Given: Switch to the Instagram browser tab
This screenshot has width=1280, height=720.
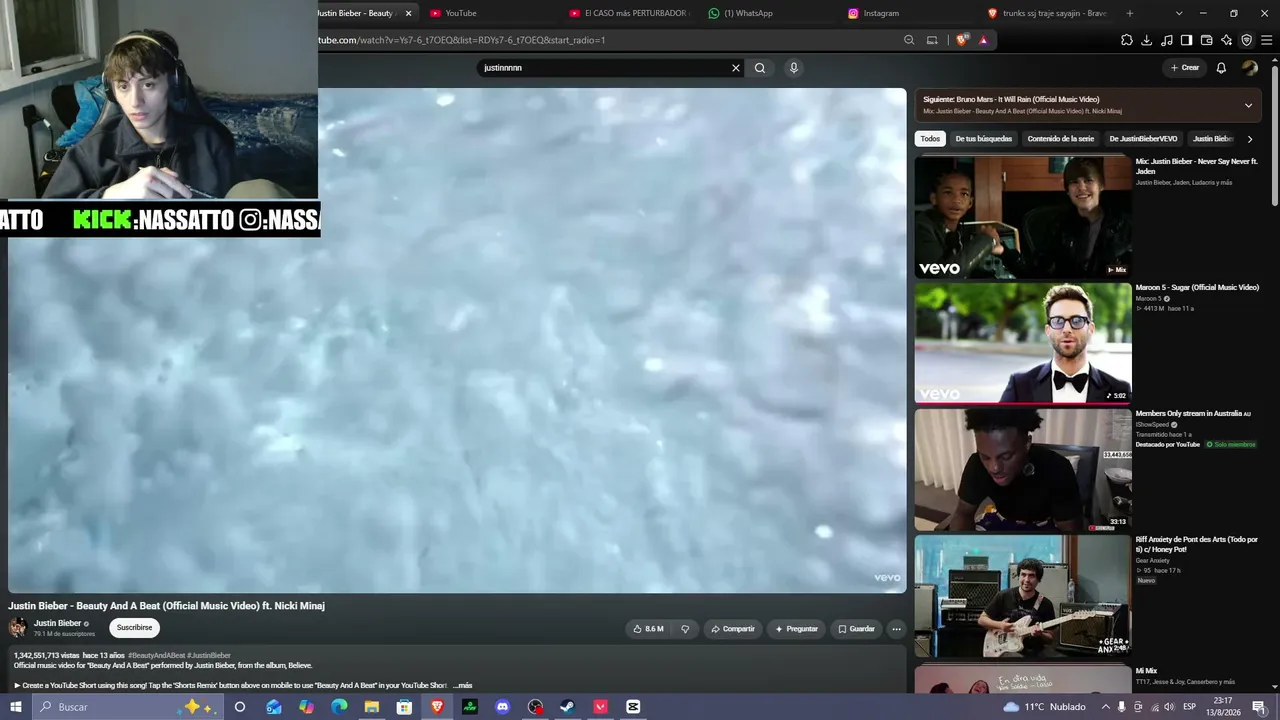Looking at the screenshot, I should (906, 13).
